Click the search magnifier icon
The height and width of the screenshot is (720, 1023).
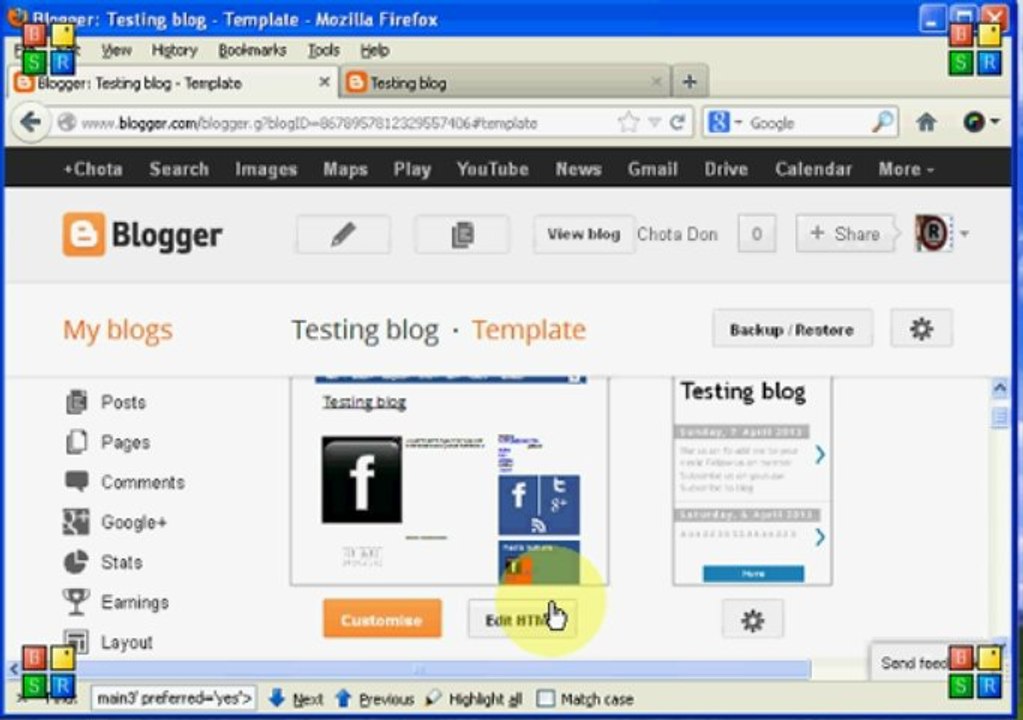click(882, 122)
